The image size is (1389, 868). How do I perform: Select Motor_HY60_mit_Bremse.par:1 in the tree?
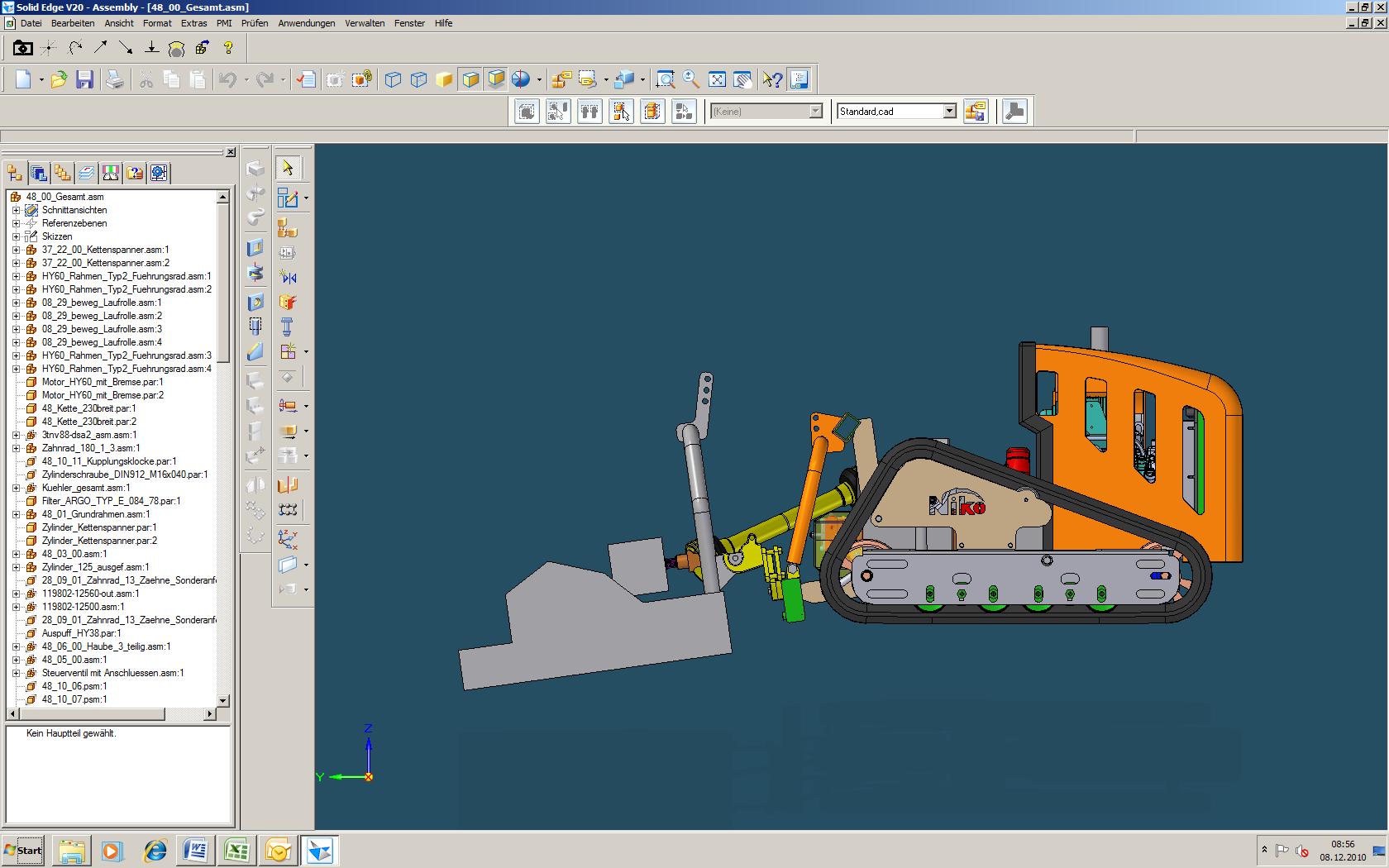(x=103, y=382)
